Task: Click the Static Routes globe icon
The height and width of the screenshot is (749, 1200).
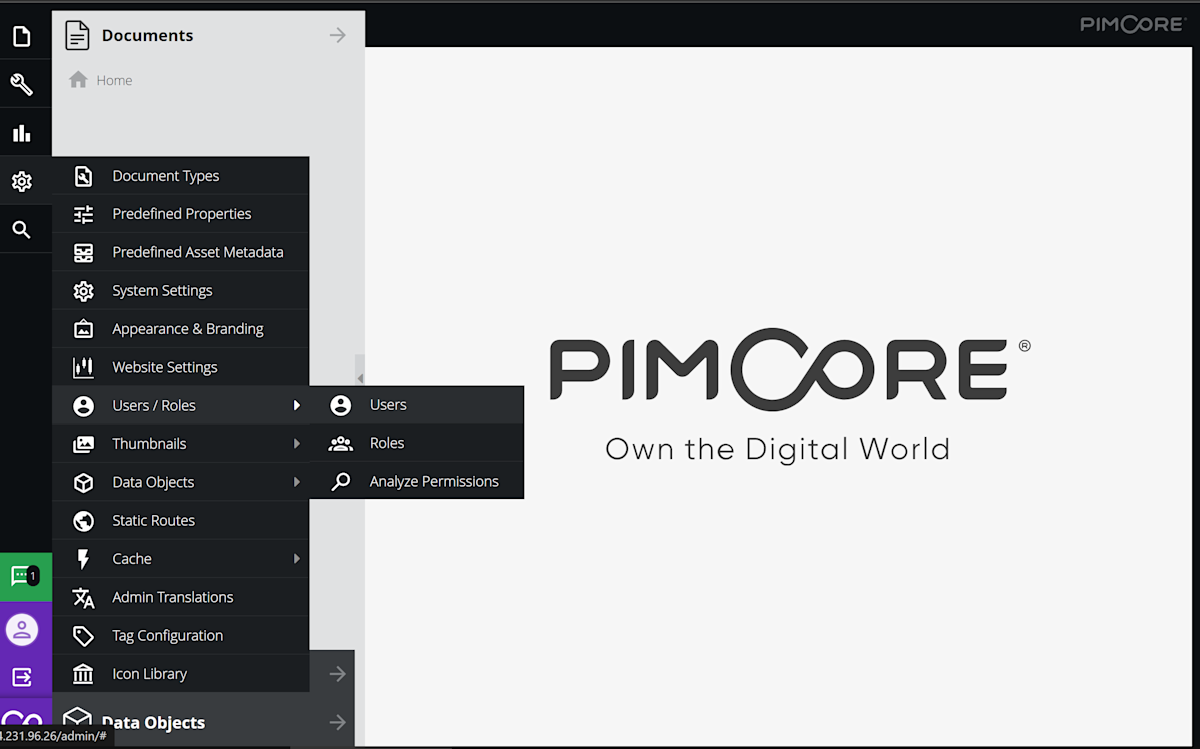Action: pyautogui.click(x=84, y=520)
